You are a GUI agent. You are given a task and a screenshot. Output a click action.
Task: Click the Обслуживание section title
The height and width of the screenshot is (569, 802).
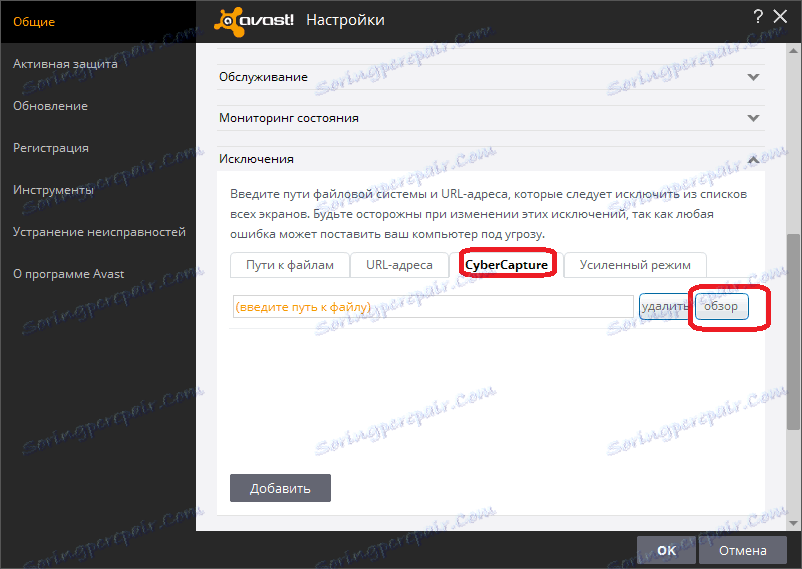[263, 77]
